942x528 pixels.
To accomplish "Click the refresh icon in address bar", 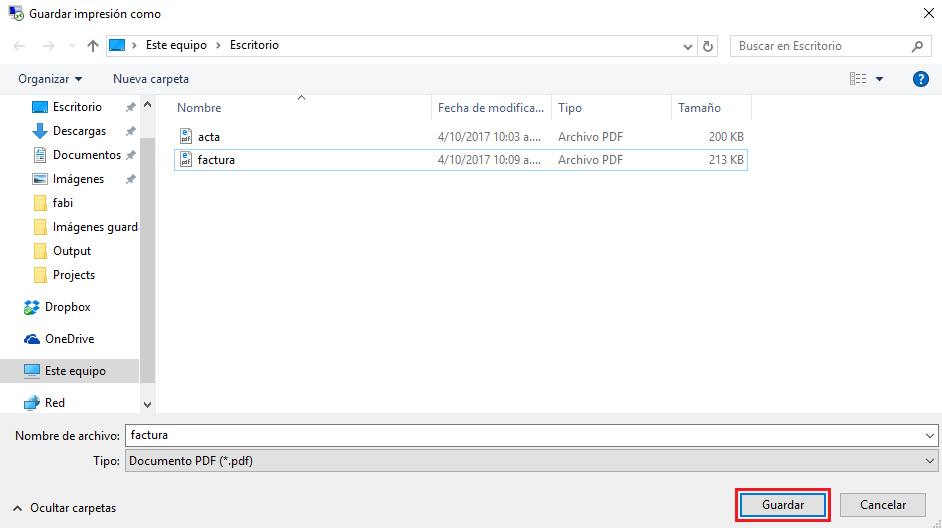I will tap(709, 46).
